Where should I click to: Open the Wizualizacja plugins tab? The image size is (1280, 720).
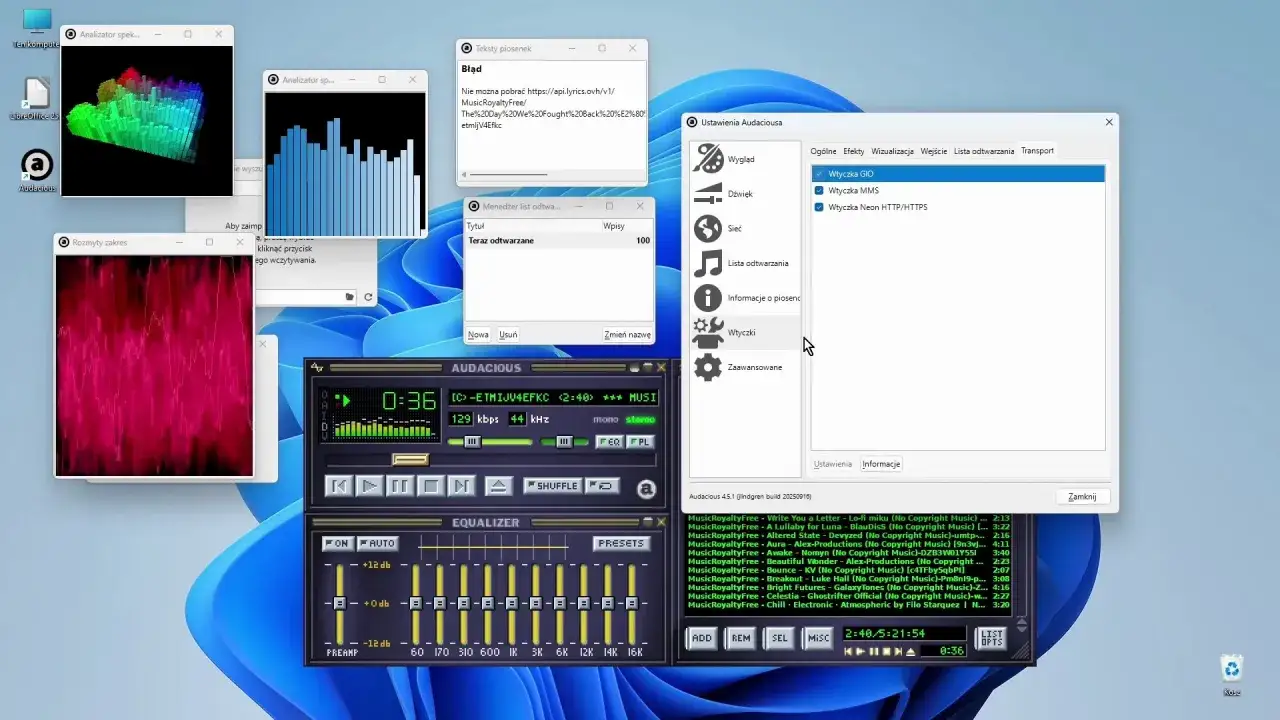(x=892, y=151)
